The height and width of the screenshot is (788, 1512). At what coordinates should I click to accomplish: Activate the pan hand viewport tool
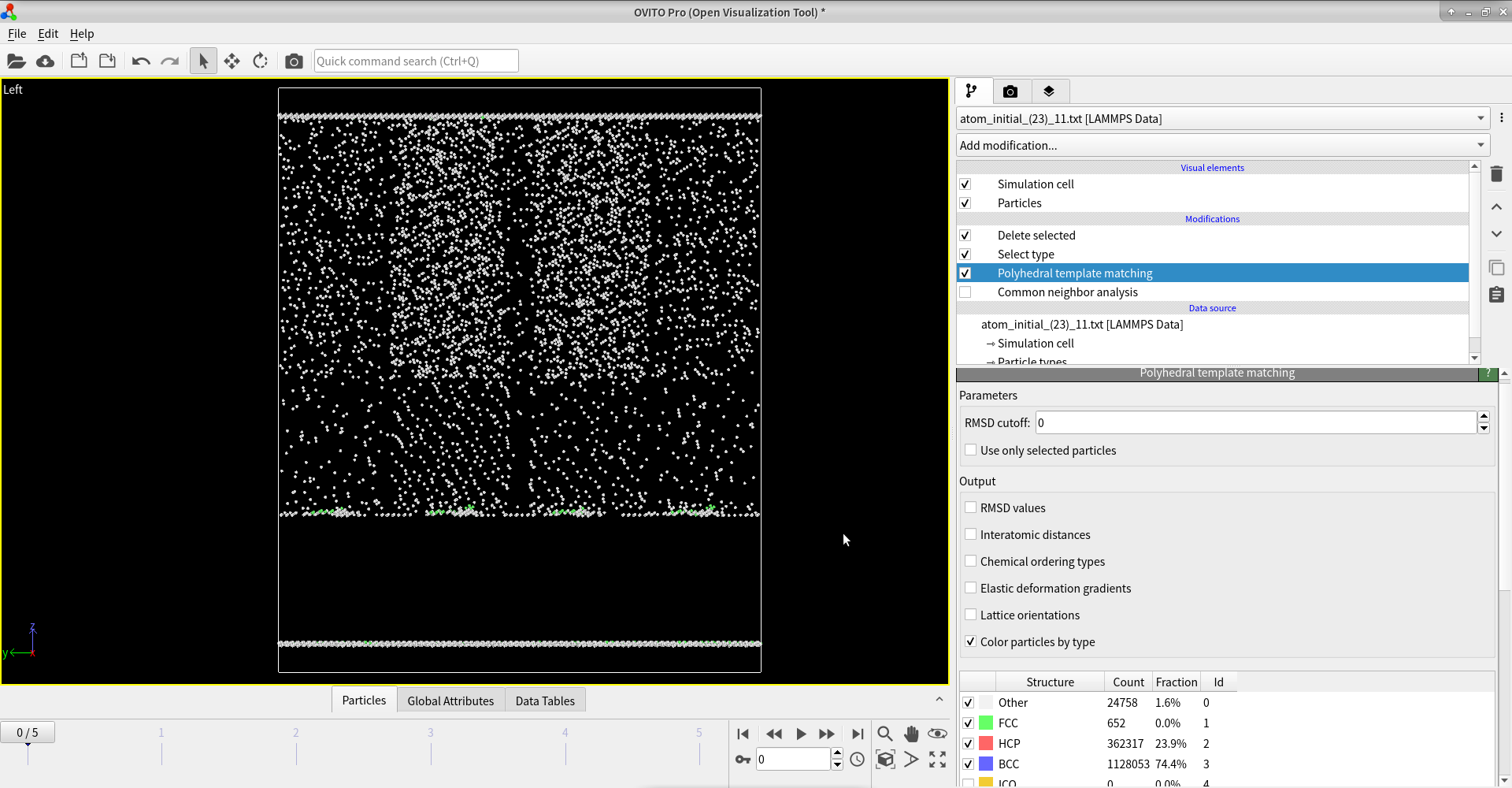911,734
